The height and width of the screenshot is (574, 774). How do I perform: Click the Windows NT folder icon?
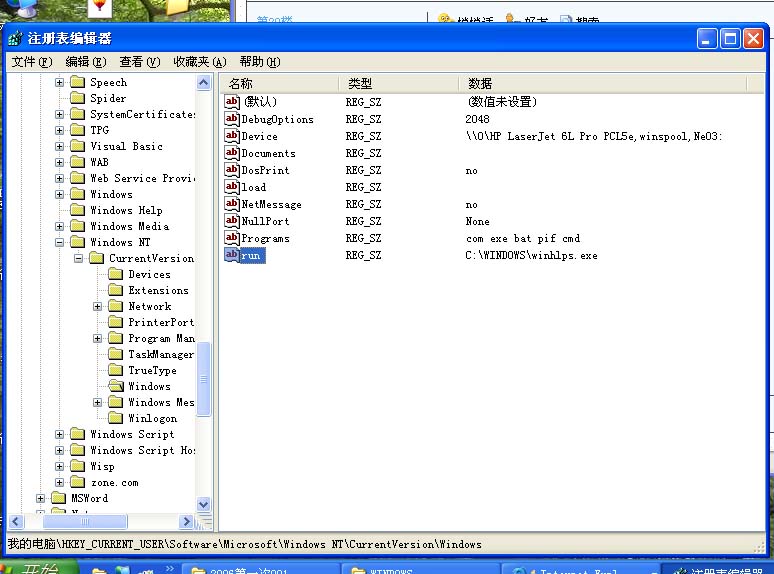click(77, 242)
